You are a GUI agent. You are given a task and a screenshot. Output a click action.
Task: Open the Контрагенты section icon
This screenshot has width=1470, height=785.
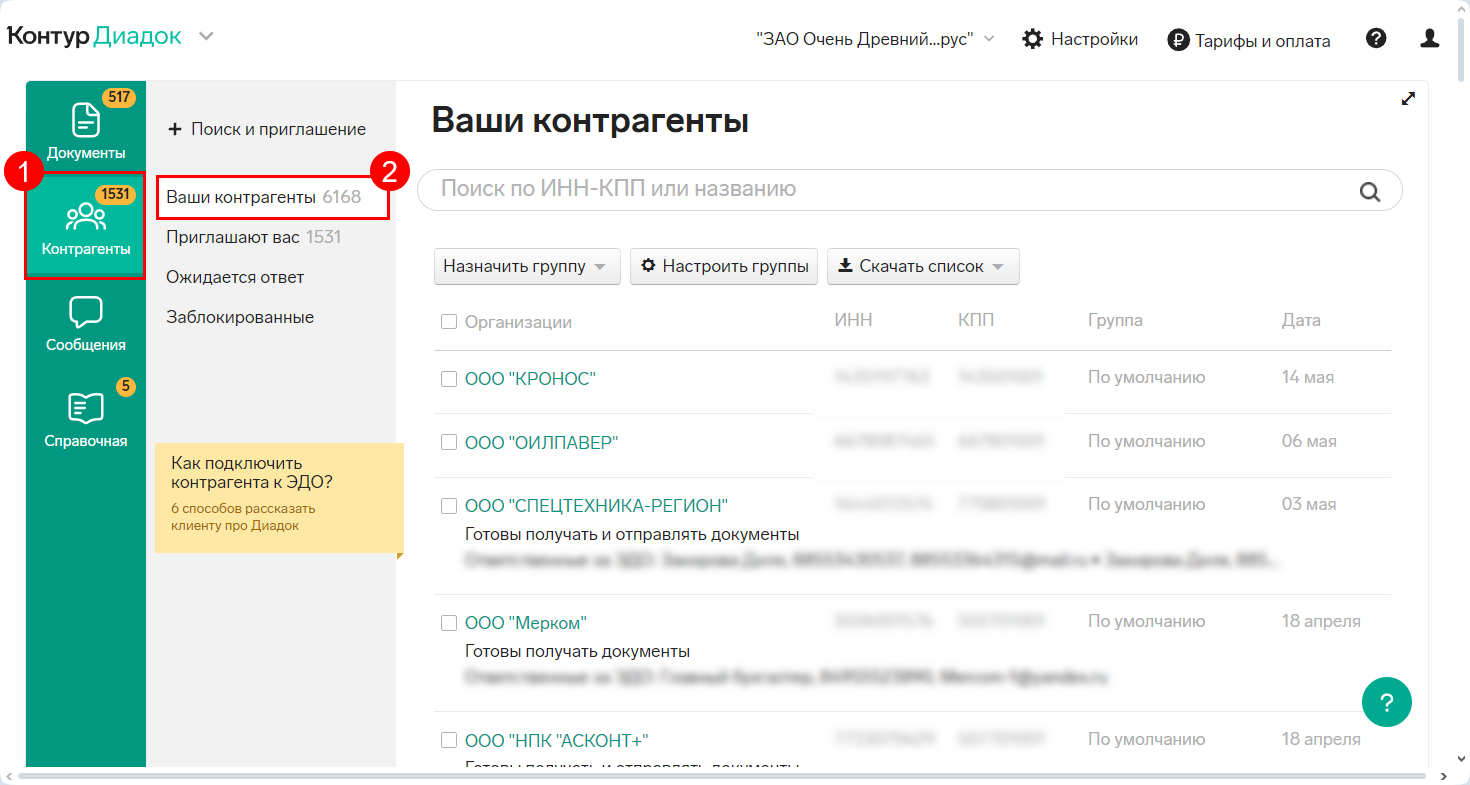pos(86,216)
